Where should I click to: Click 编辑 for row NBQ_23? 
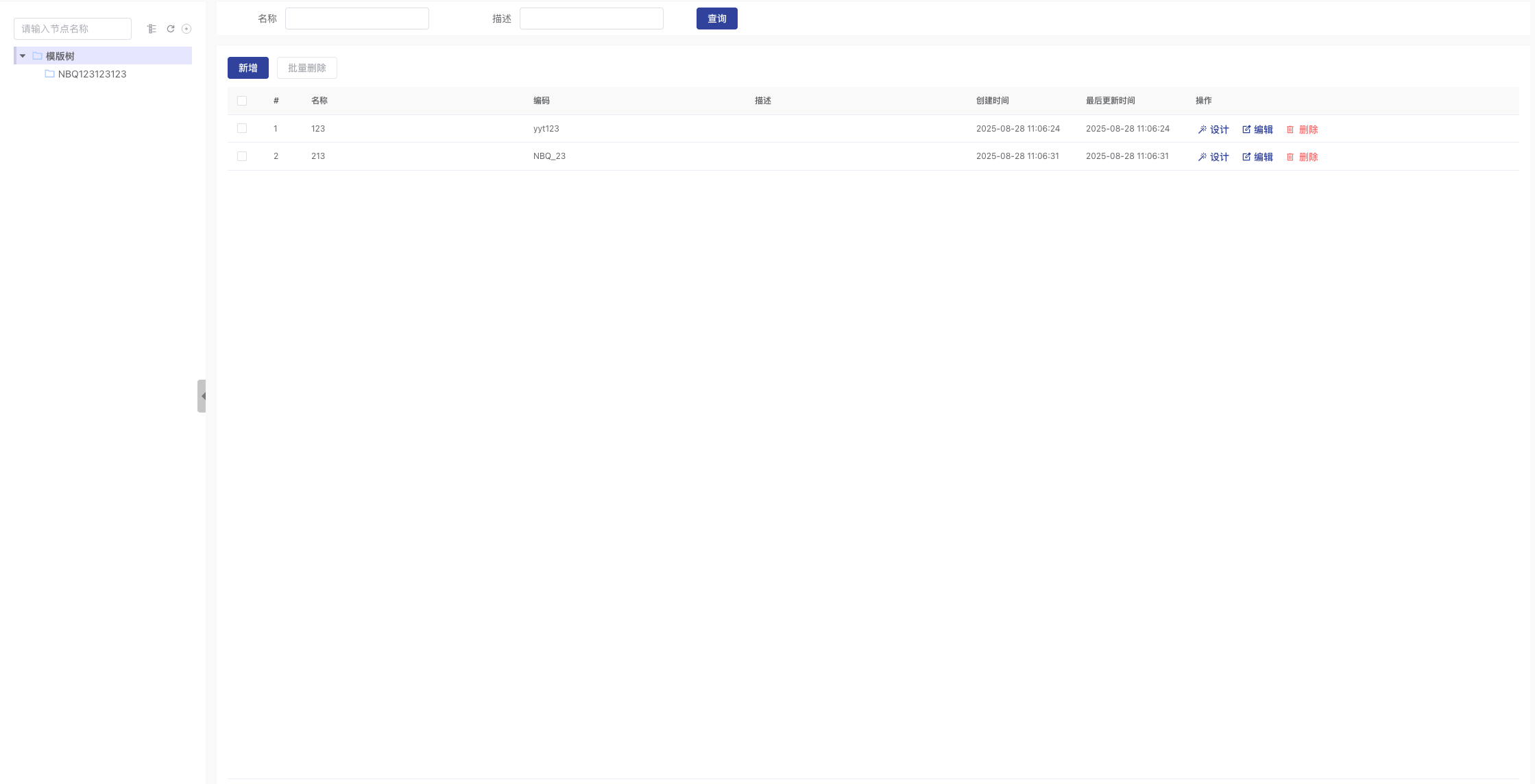[x=1257, y=157]
